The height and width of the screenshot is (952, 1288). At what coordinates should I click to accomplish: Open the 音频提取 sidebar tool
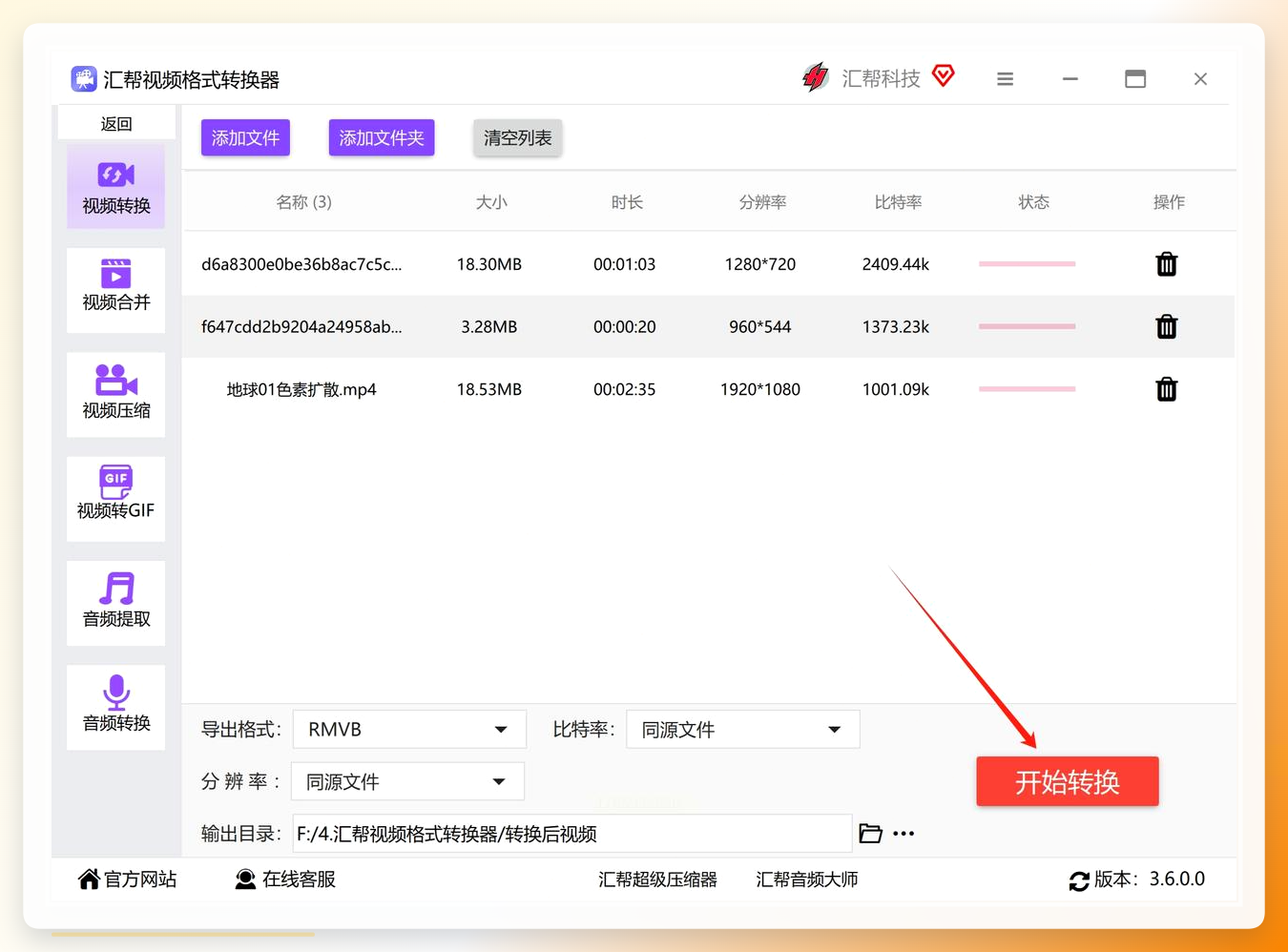tap(115, 603)
